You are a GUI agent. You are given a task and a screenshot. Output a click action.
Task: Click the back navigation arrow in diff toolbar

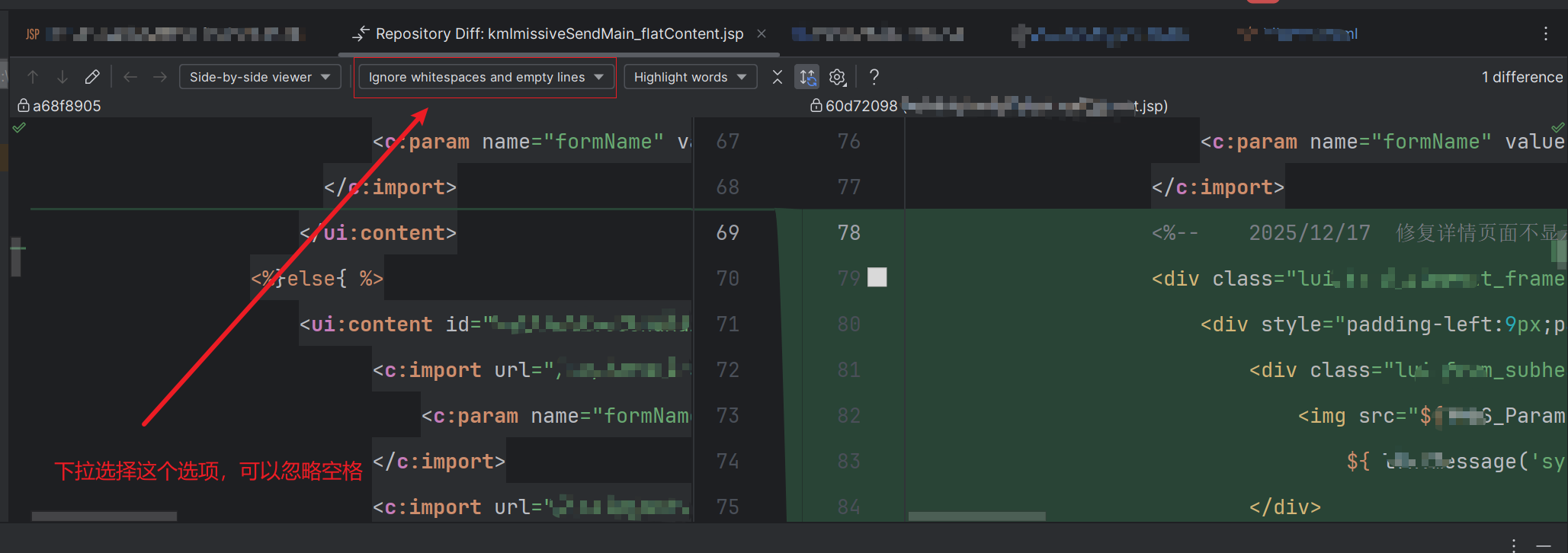pyautogui.click(x=130, y=77)
